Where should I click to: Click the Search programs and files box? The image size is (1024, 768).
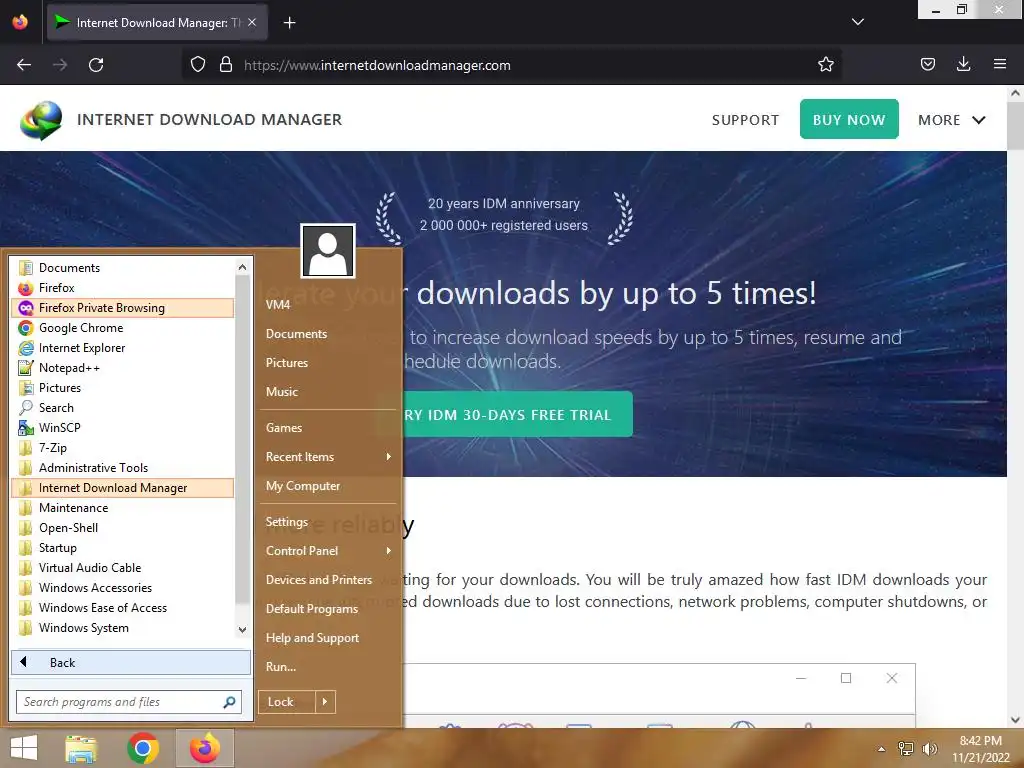click(129, 702)
